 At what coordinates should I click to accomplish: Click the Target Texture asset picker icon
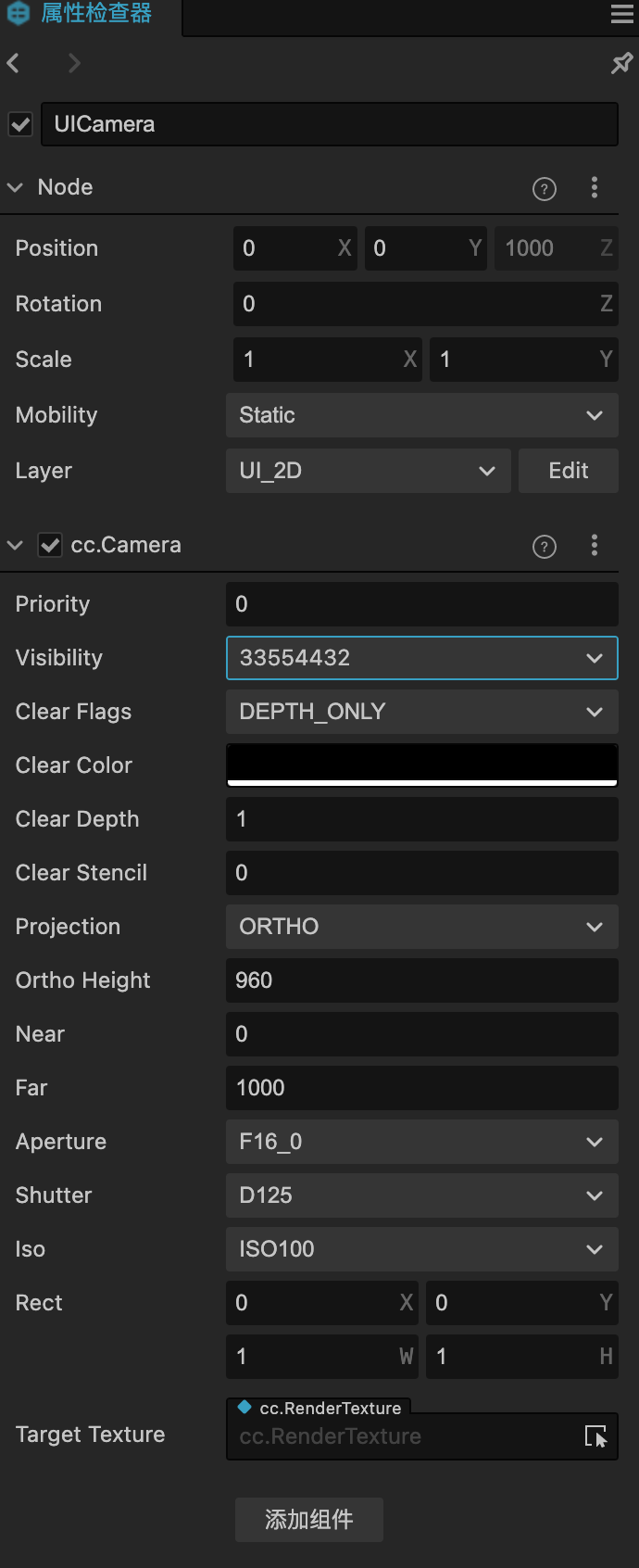click(x=595, y=1436)
